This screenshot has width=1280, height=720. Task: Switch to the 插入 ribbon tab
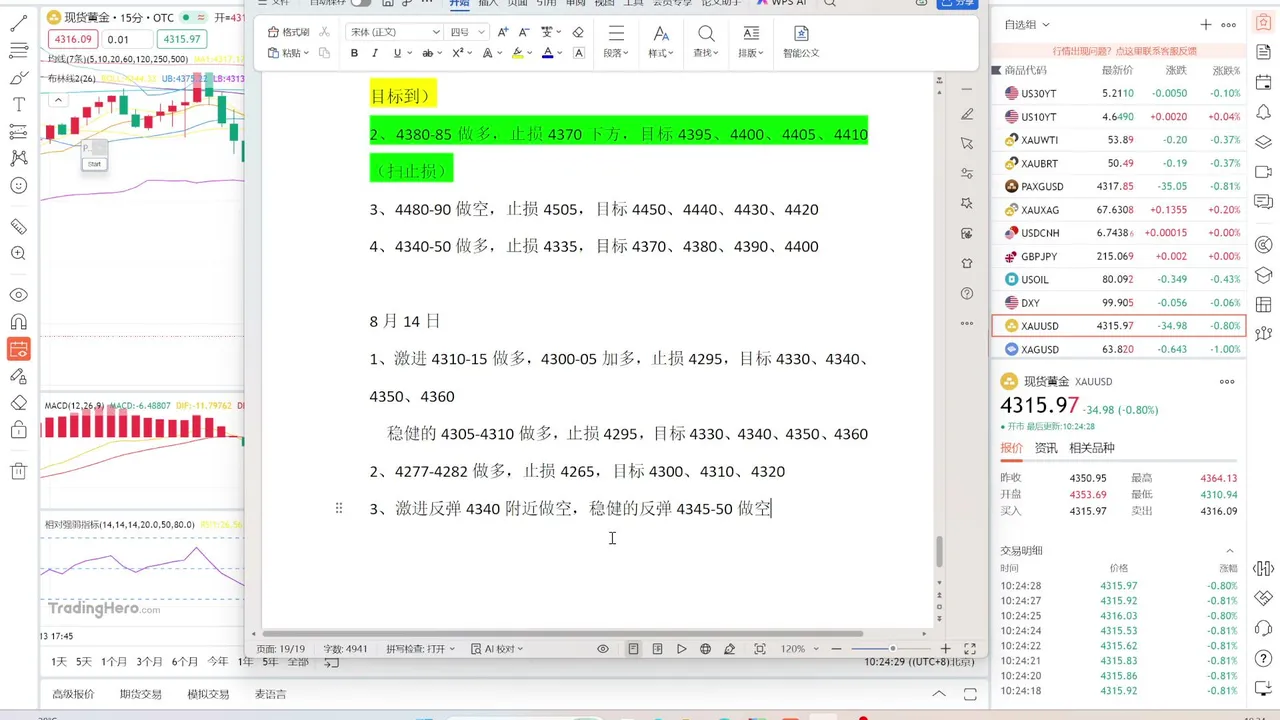coord(488,3)
